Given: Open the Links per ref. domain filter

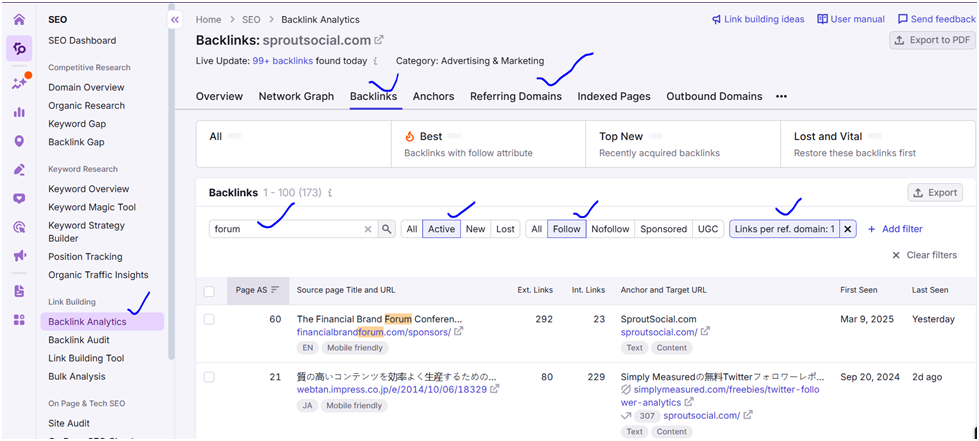Looking at the screenshot, I should pyautogui.click(x=784, y=229).
